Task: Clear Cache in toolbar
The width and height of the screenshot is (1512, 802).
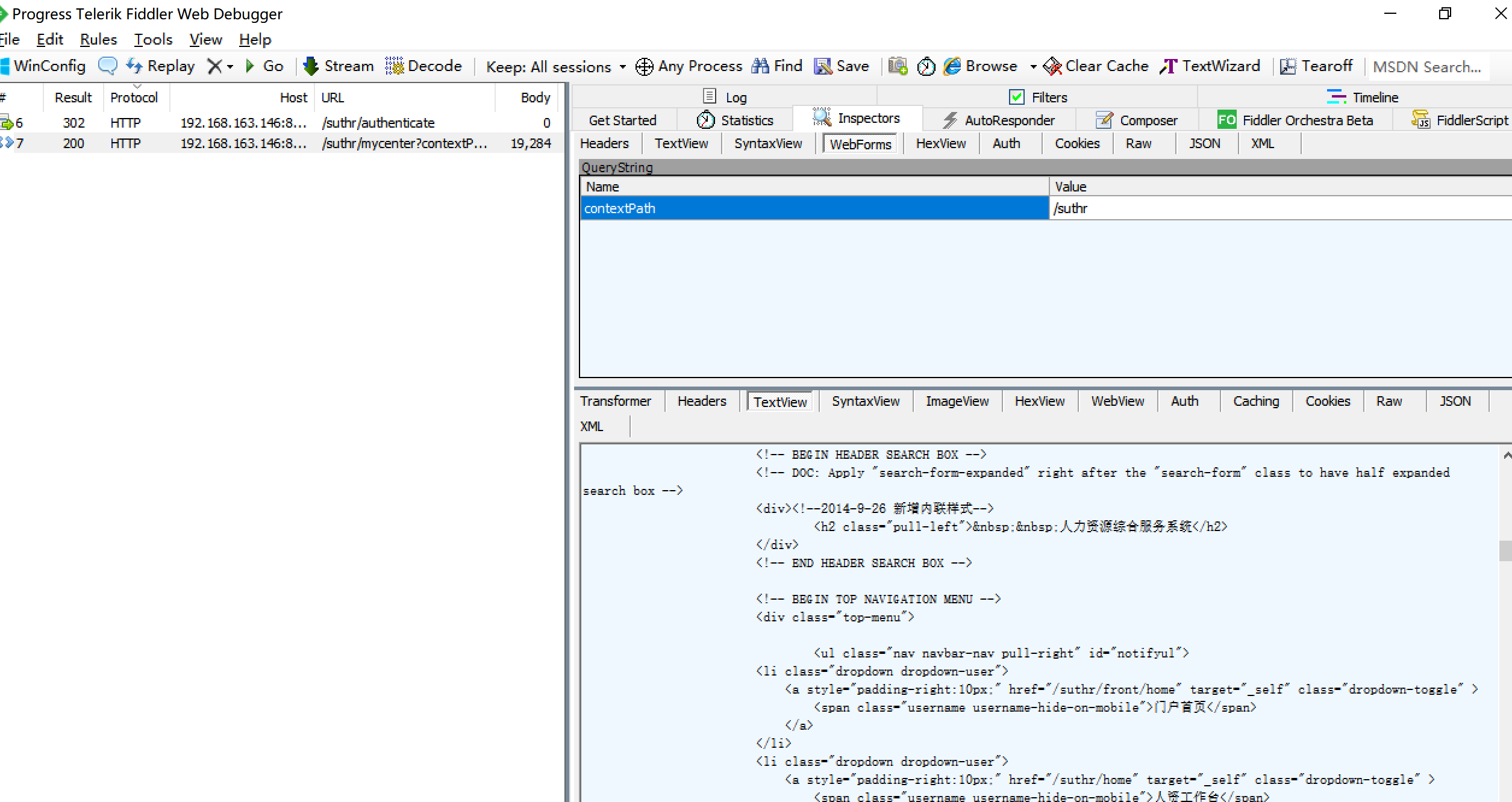Action: pyautogui.click(x=1096, y=66)
